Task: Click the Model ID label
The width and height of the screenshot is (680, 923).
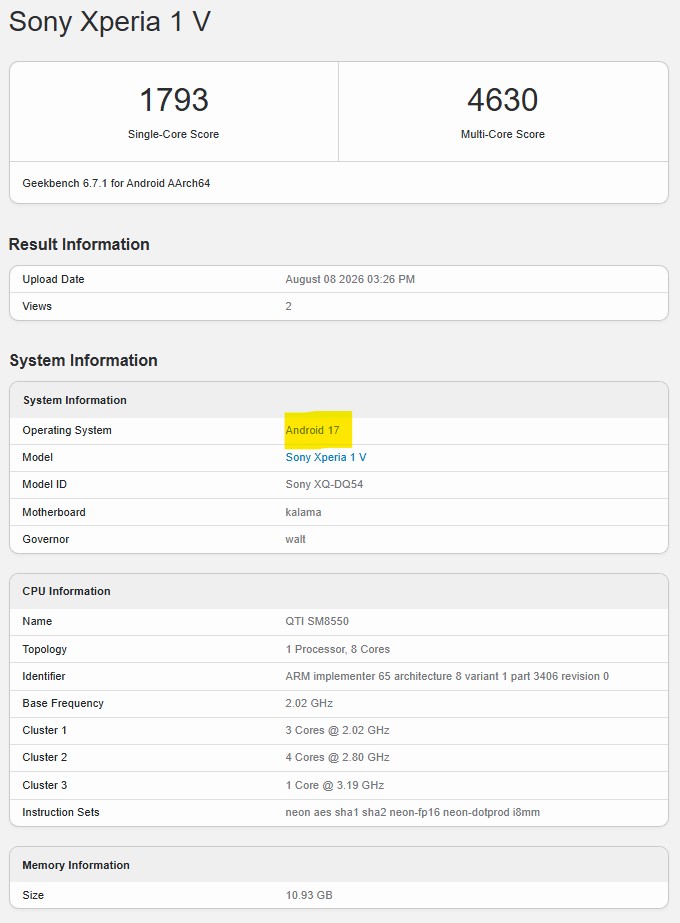Action: [x=44, y=484]
